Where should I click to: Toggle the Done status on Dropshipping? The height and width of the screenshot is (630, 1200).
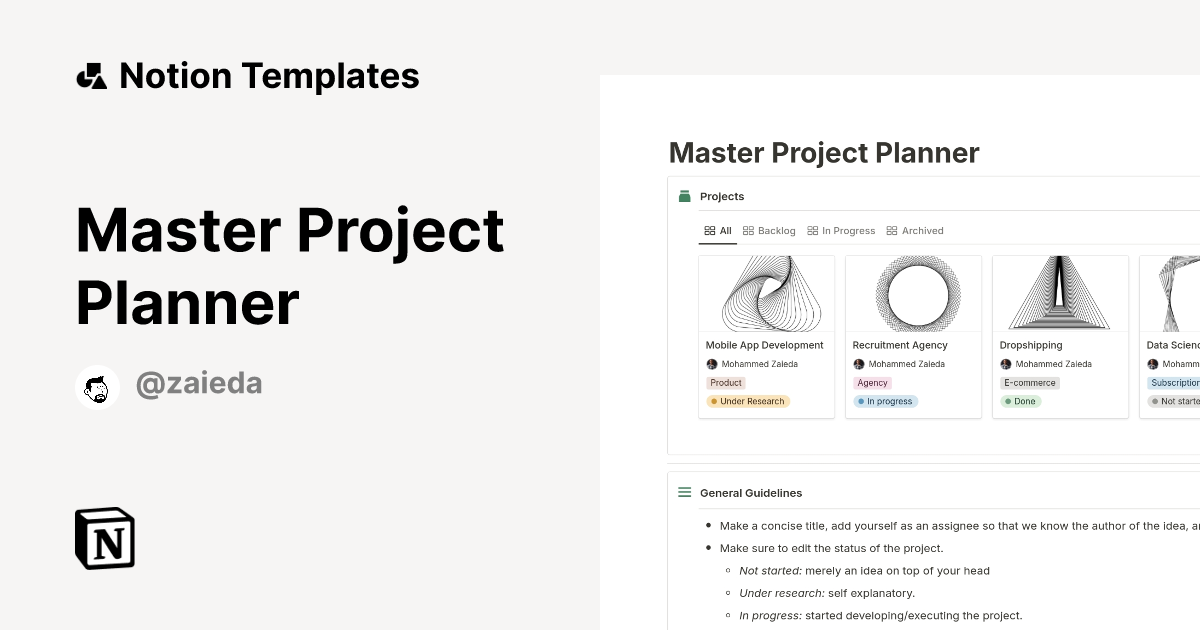point(1020,401)
